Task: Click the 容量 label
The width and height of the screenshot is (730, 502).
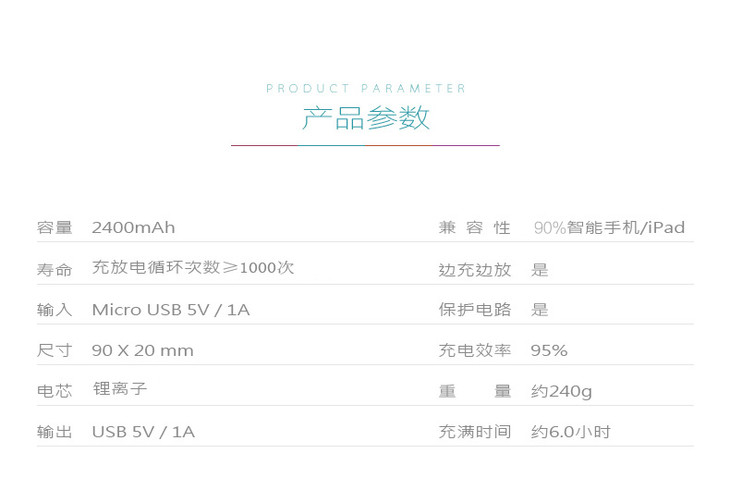Action: coord(55,228)
